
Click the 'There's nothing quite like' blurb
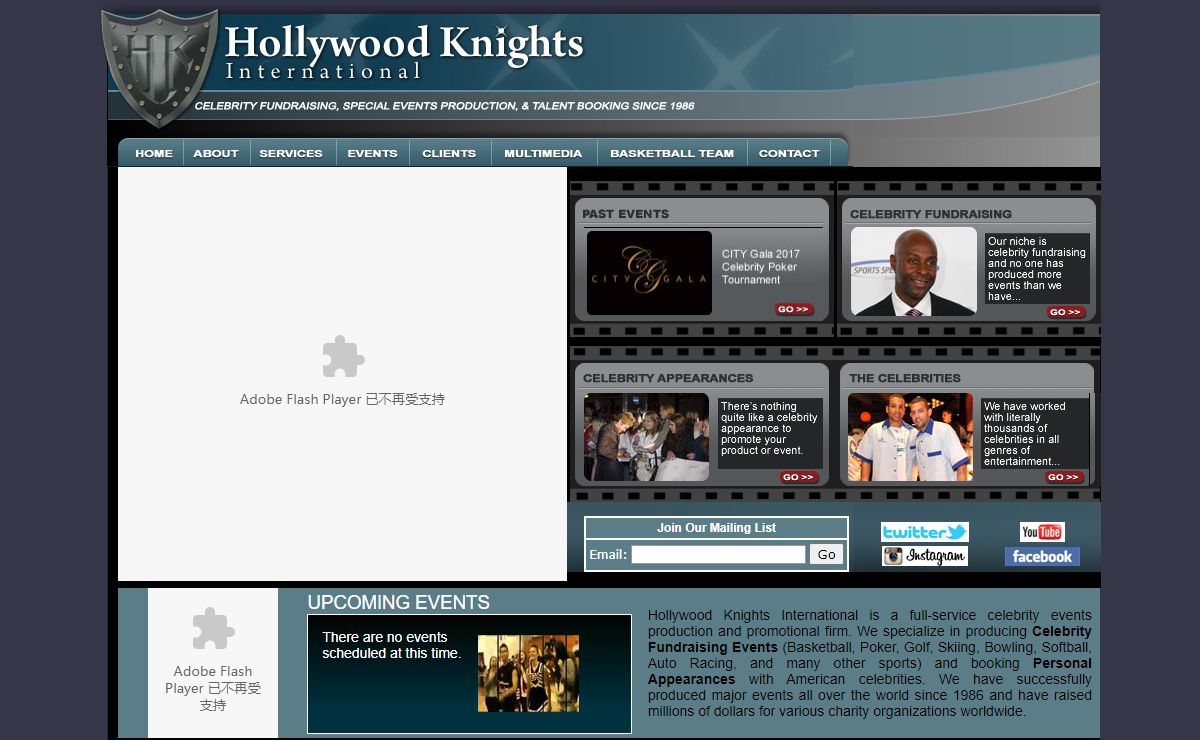coord(769,428)
